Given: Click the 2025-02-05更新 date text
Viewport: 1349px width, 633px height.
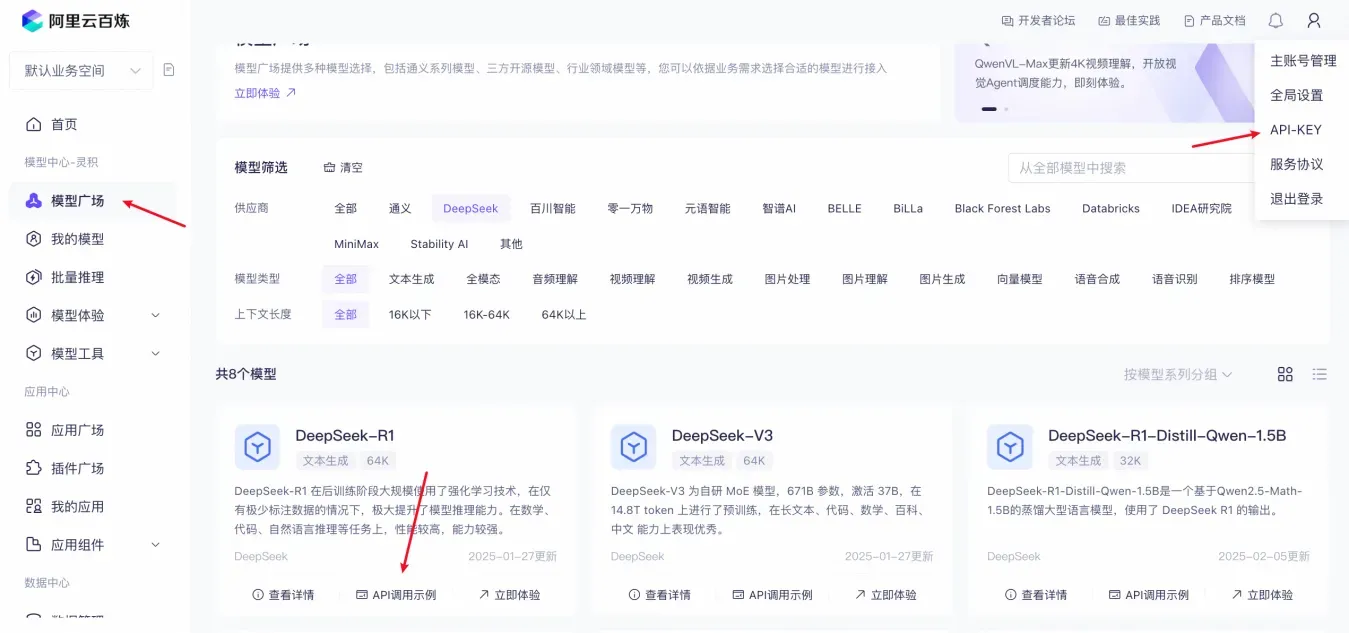Looking at the screenshot, I should pyautogui.click(x=1264, y=556).
